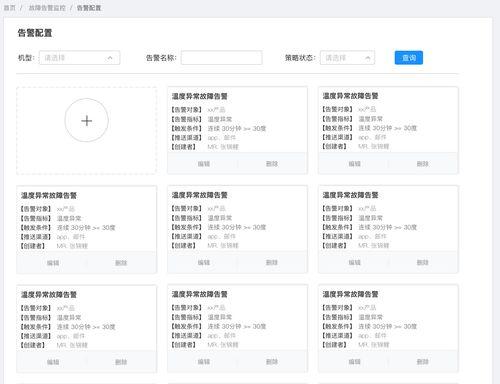Open the 机型 dropdown selector
Viewport: 500px width, 384px height.
click(x=79, y=58)
